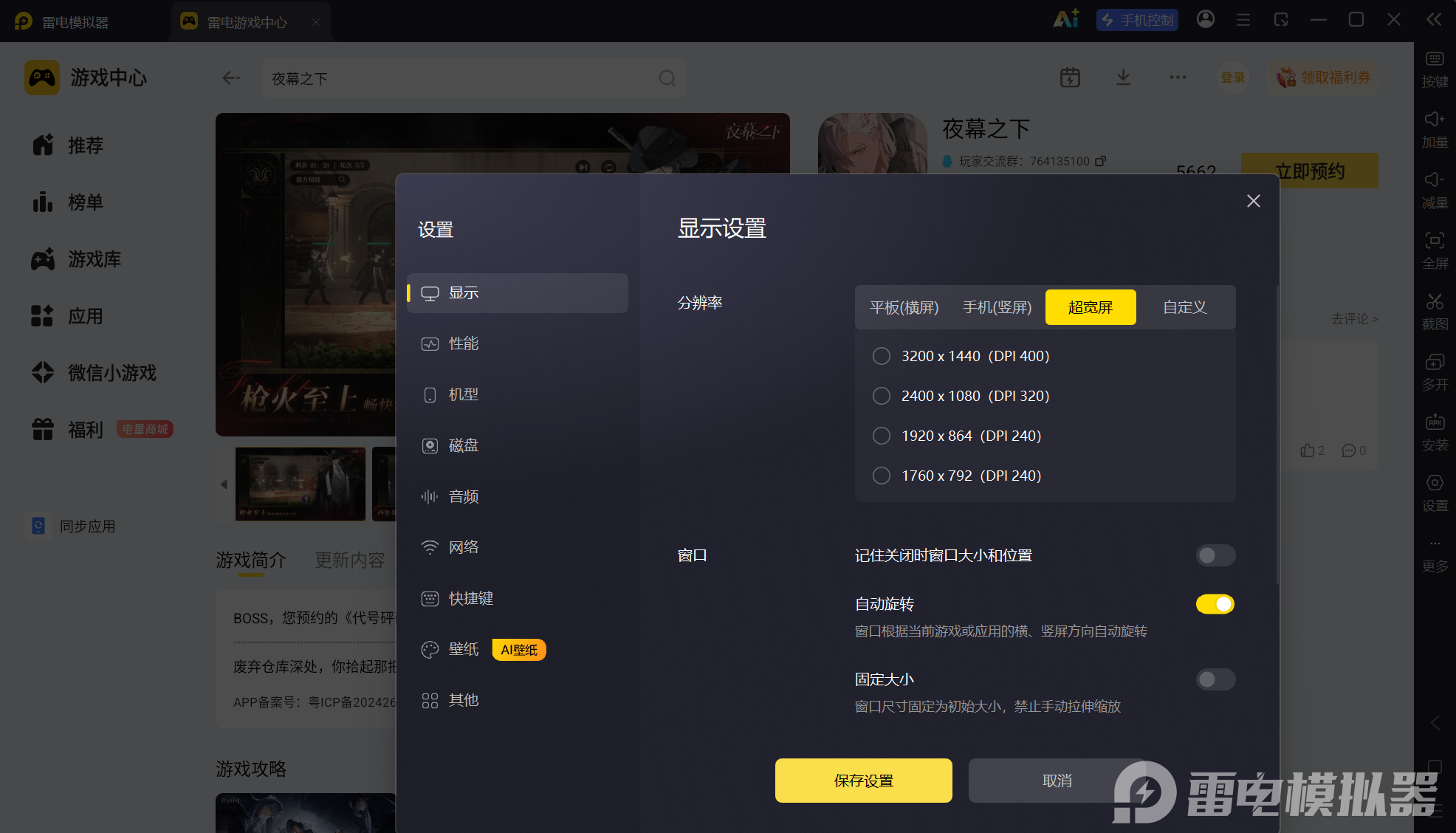Click 登录 login button
Viewport: 1456px width, 833px height.
click(x=1232, y=78)
